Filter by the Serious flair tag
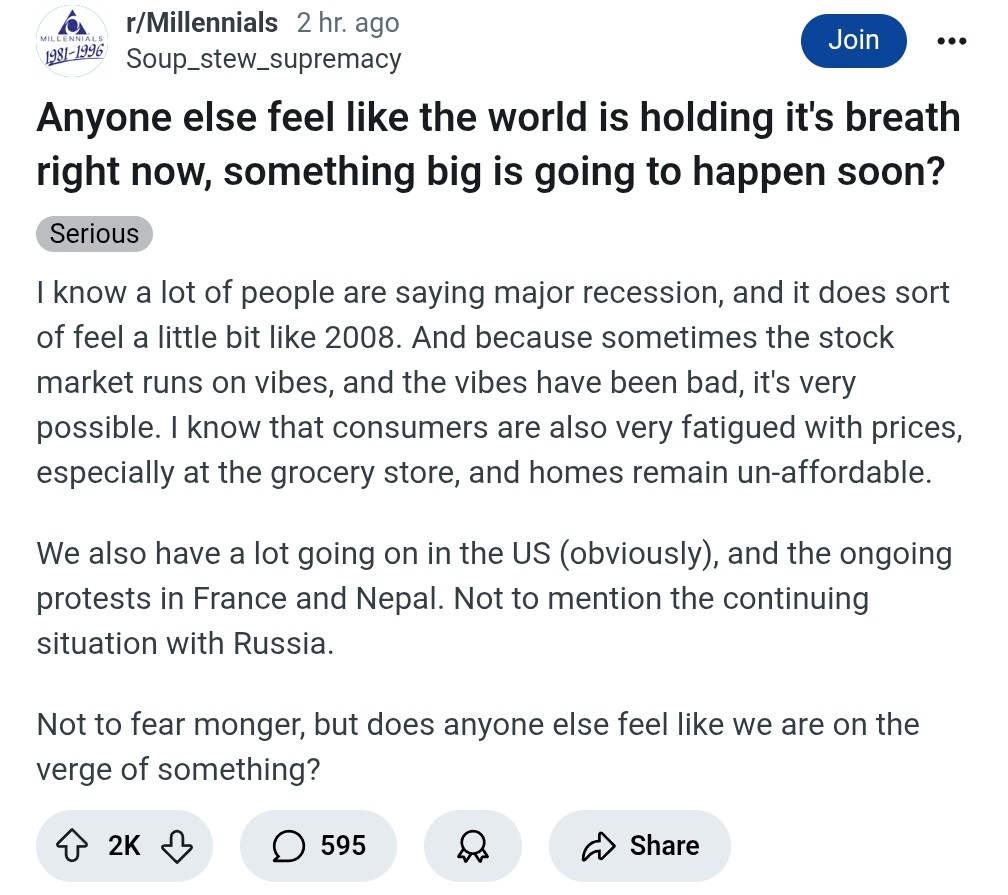 point(94,234)
